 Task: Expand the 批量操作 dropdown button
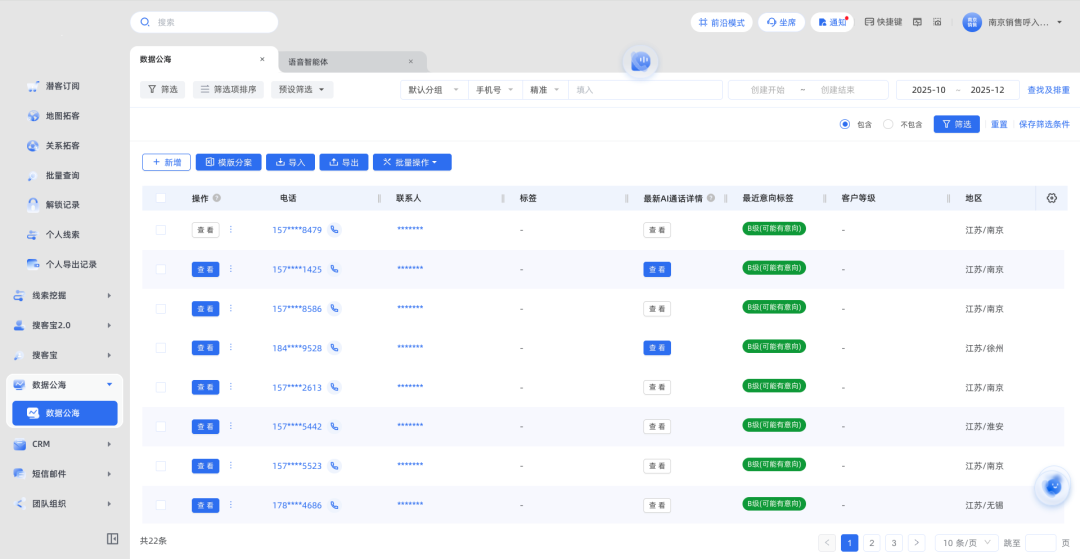412,162
